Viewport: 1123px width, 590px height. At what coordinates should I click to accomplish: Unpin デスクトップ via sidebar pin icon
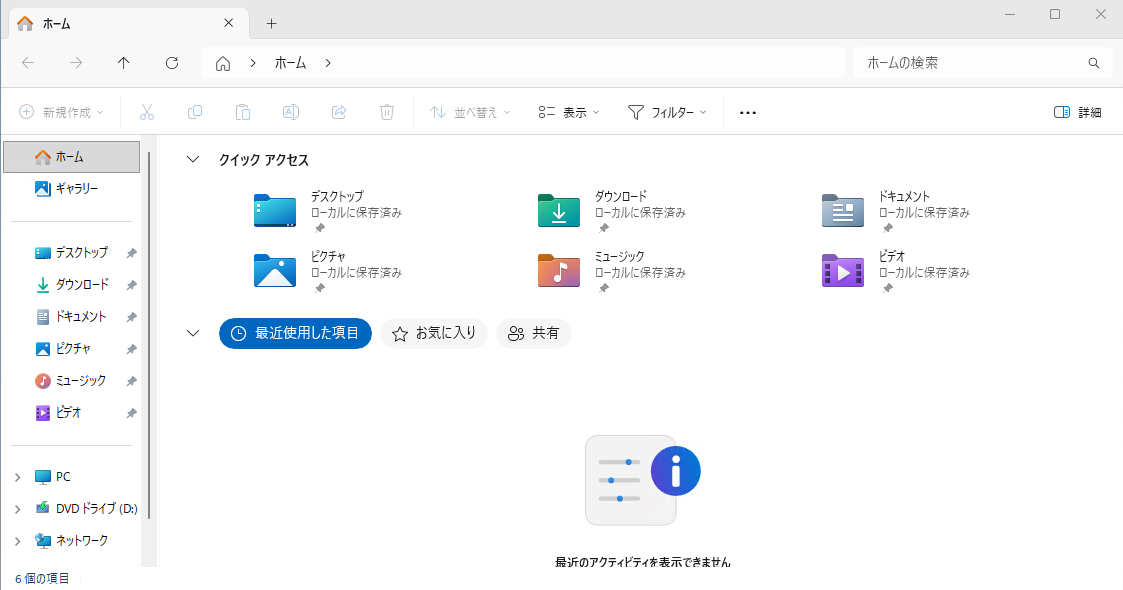click(x=132, y=253)
